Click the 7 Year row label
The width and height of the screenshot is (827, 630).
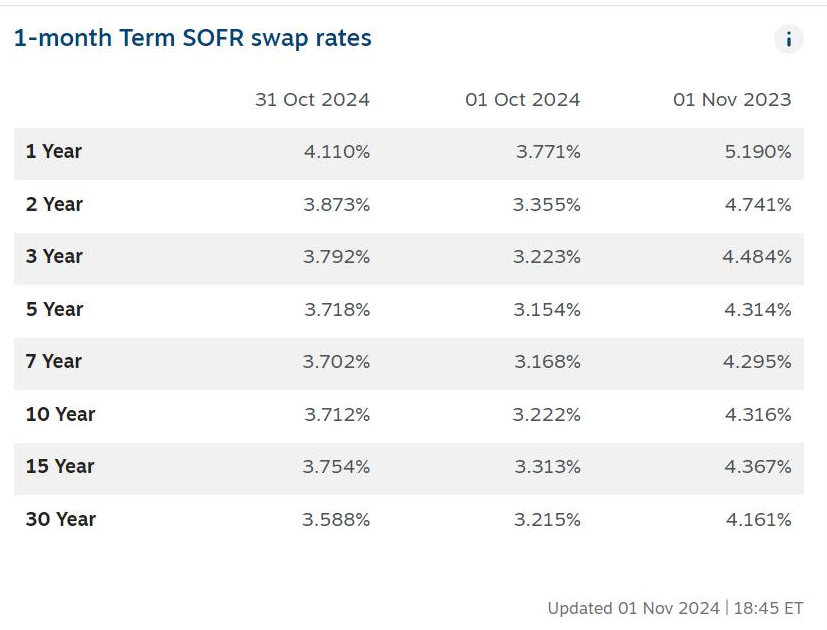(x=54, y=362)
